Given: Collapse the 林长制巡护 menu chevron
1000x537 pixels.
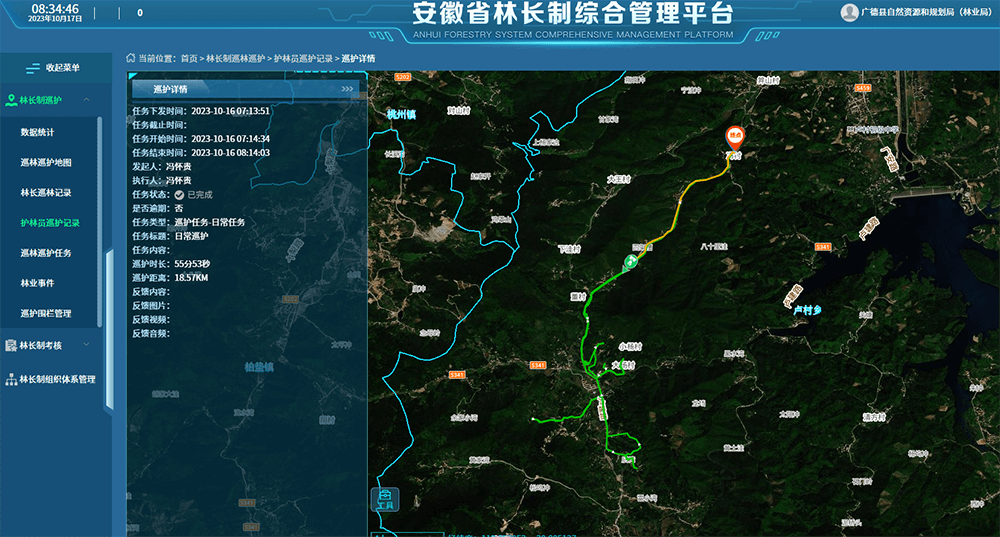Looking at the screenshot, I should 87,100.
